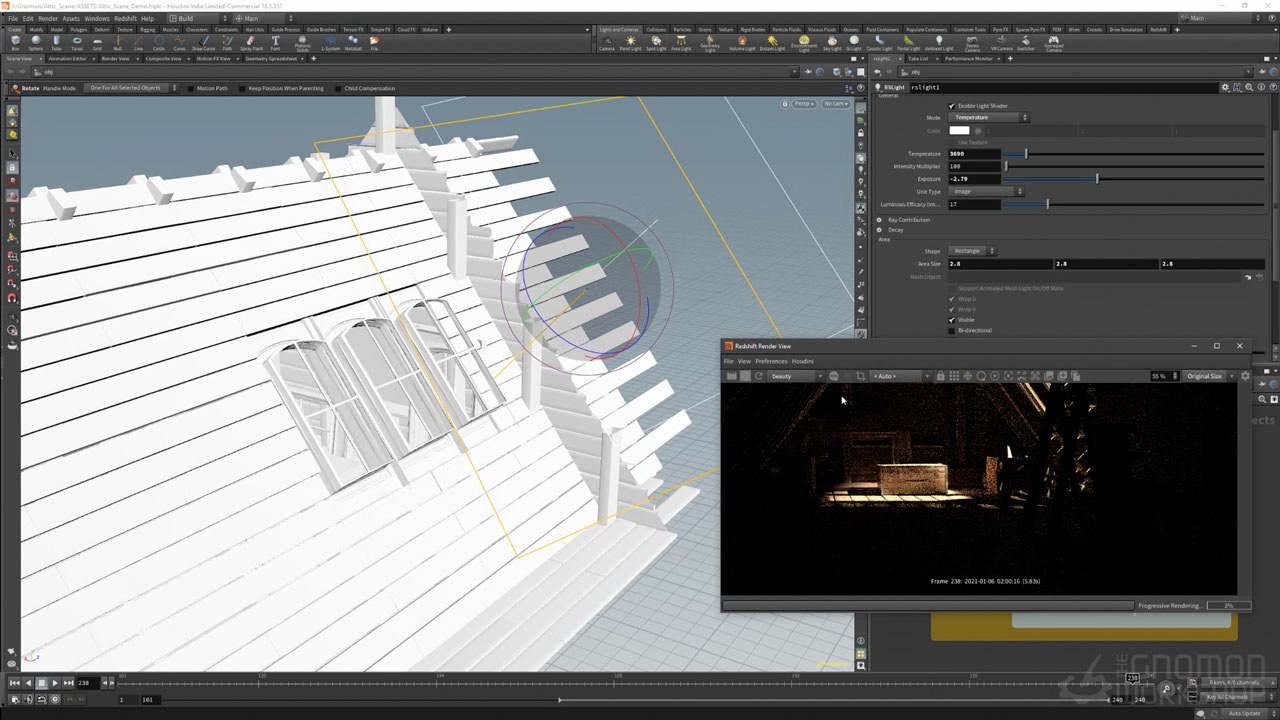Select the Metaball shelf tool
The width and height of the screenshot is (1280, 720).
click(x=353, y=43)
